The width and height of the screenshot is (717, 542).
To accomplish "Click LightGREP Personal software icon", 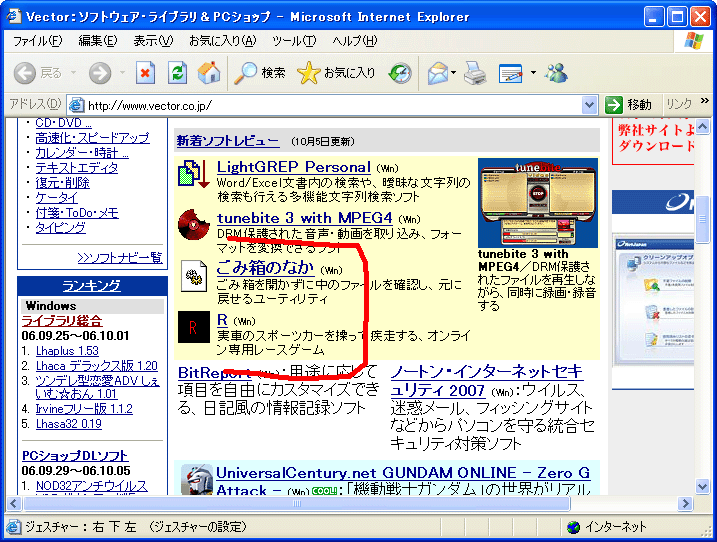I will pyautogui.click(x=193, y=174).
